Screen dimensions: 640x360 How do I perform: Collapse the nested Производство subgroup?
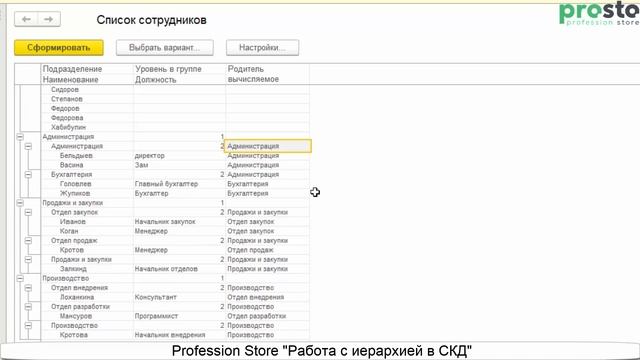click(x=28, y=325)
